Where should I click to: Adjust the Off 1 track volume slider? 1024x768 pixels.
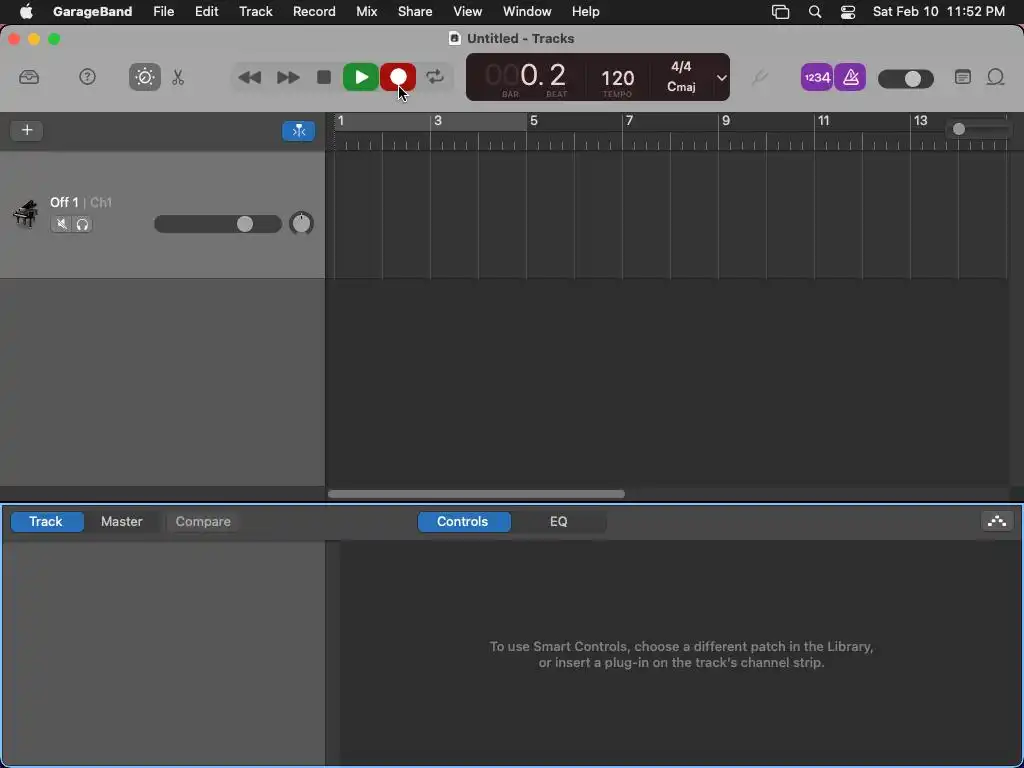[x=217, y=224]
